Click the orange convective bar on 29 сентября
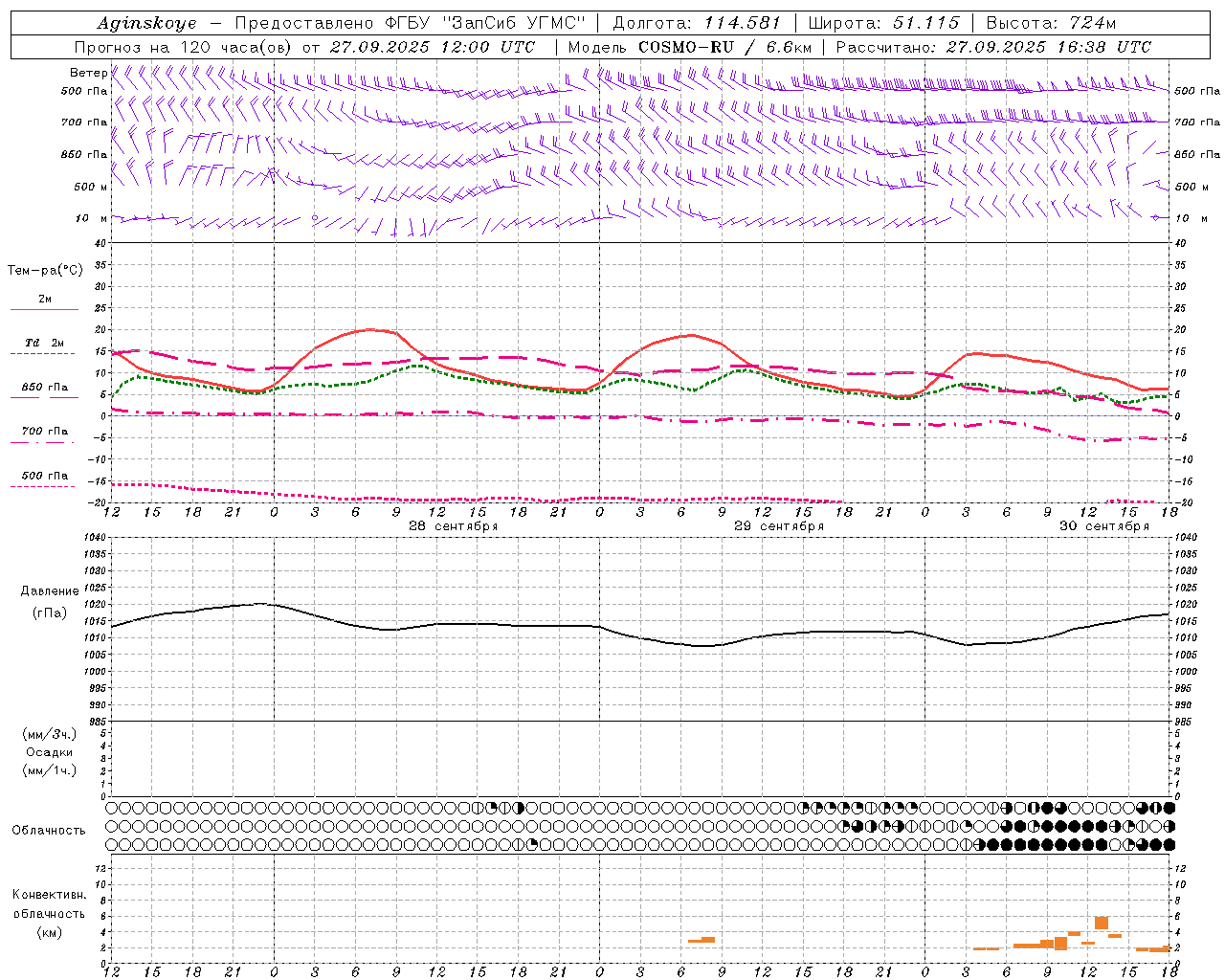This screenshot has height=980, width=1225. (x=702, y=940)
